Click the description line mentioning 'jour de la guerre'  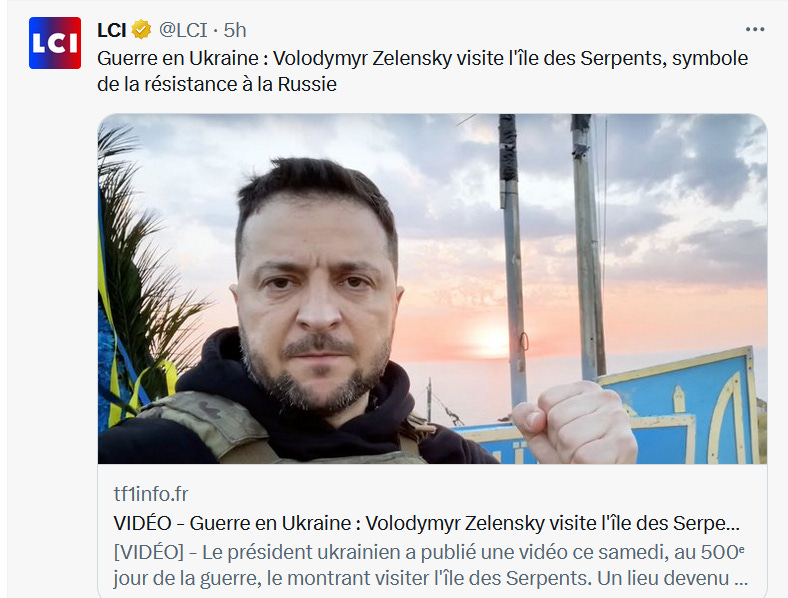pyautogui.click(x=431, y=578)
